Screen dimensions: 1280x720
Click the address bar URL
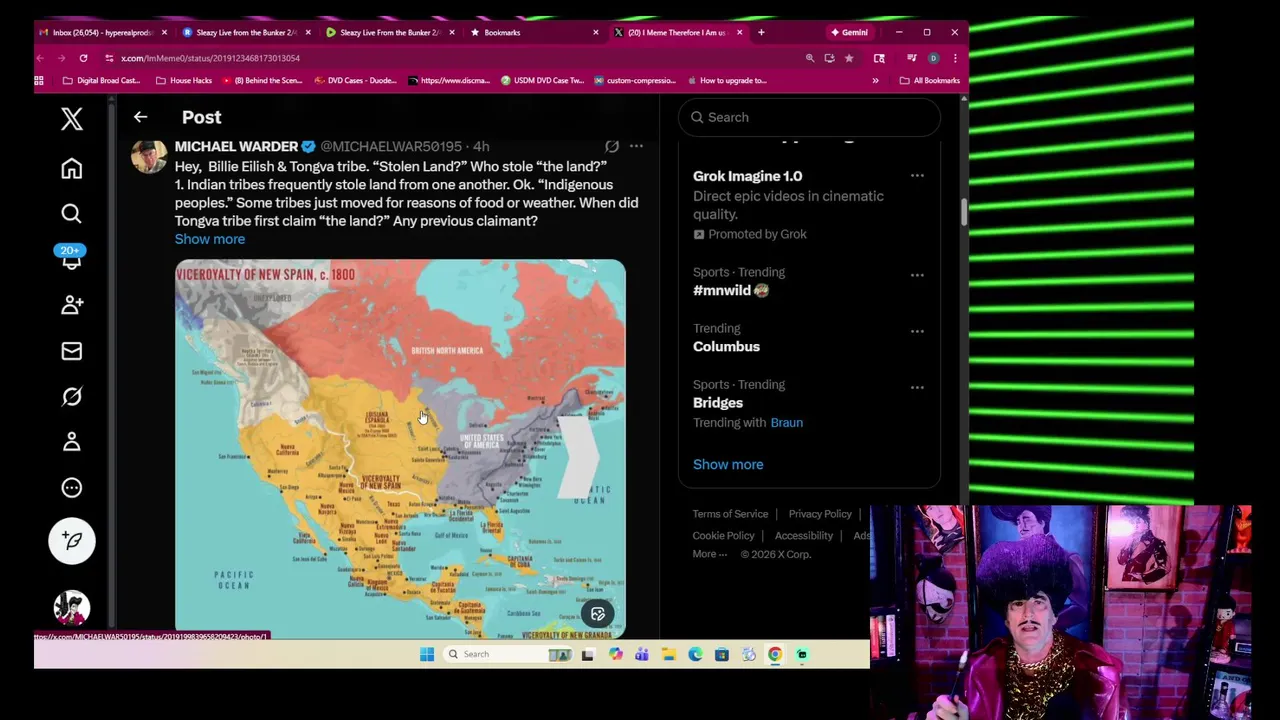point(210,58)
